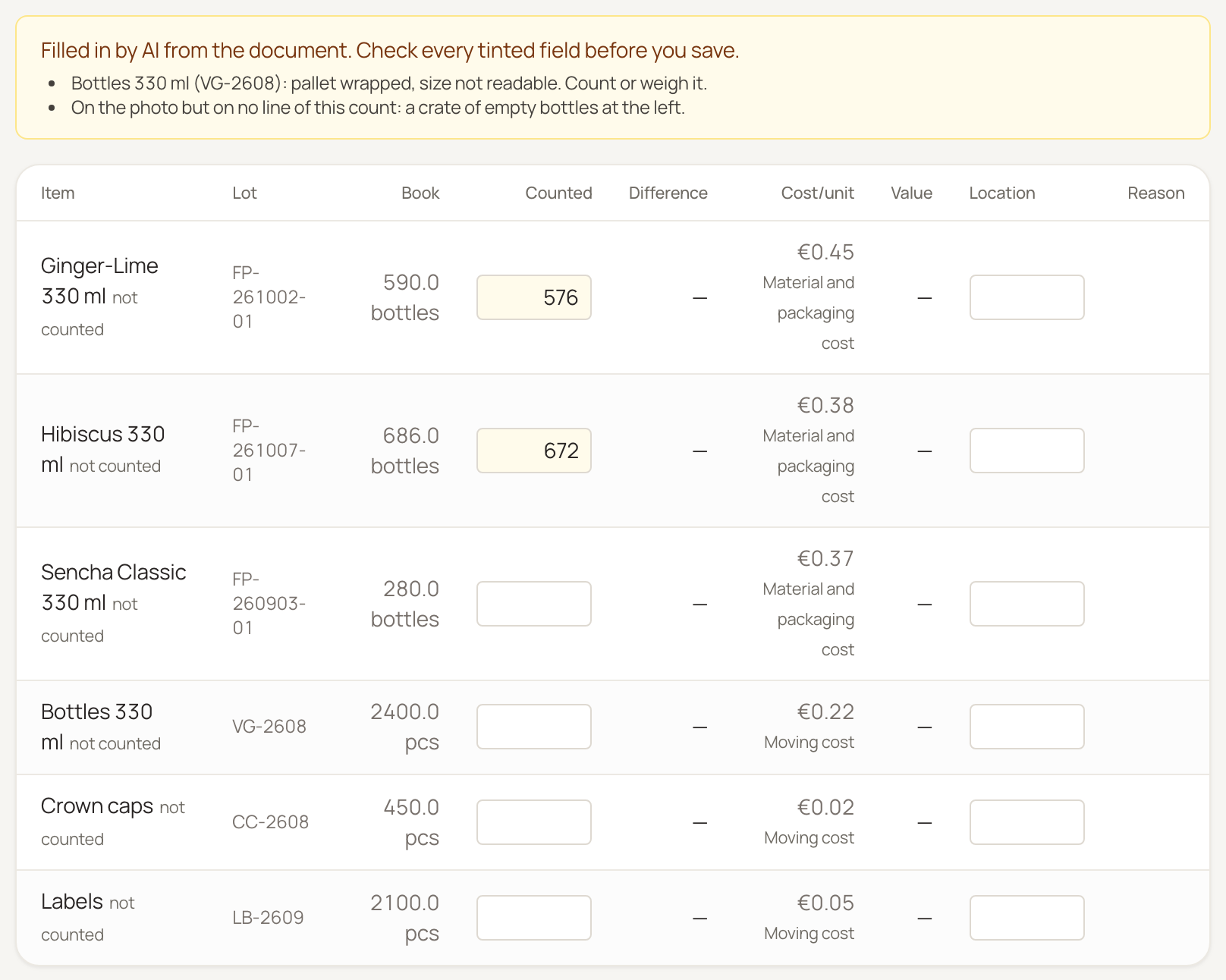Select the Bottles 330 ml Location input
Screen dimensions: 1226x980
(x=1027, y=727)
